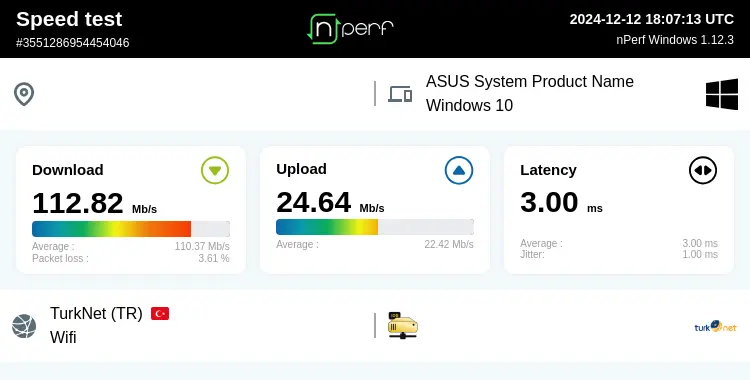750x380 pixels.
Task: Select the 112.82 download value
Action: (x=78, y=203)
